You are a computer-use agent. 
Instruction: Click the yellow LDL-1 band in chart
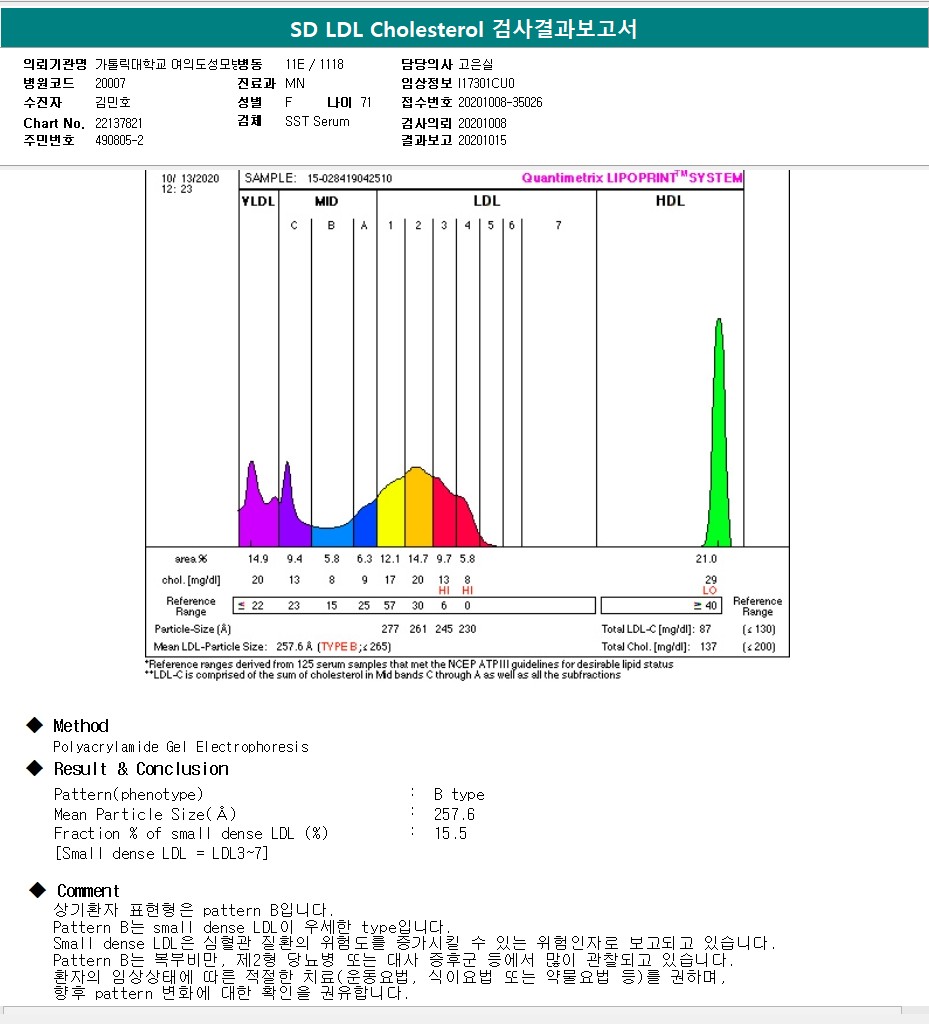(x=391, y=516)
